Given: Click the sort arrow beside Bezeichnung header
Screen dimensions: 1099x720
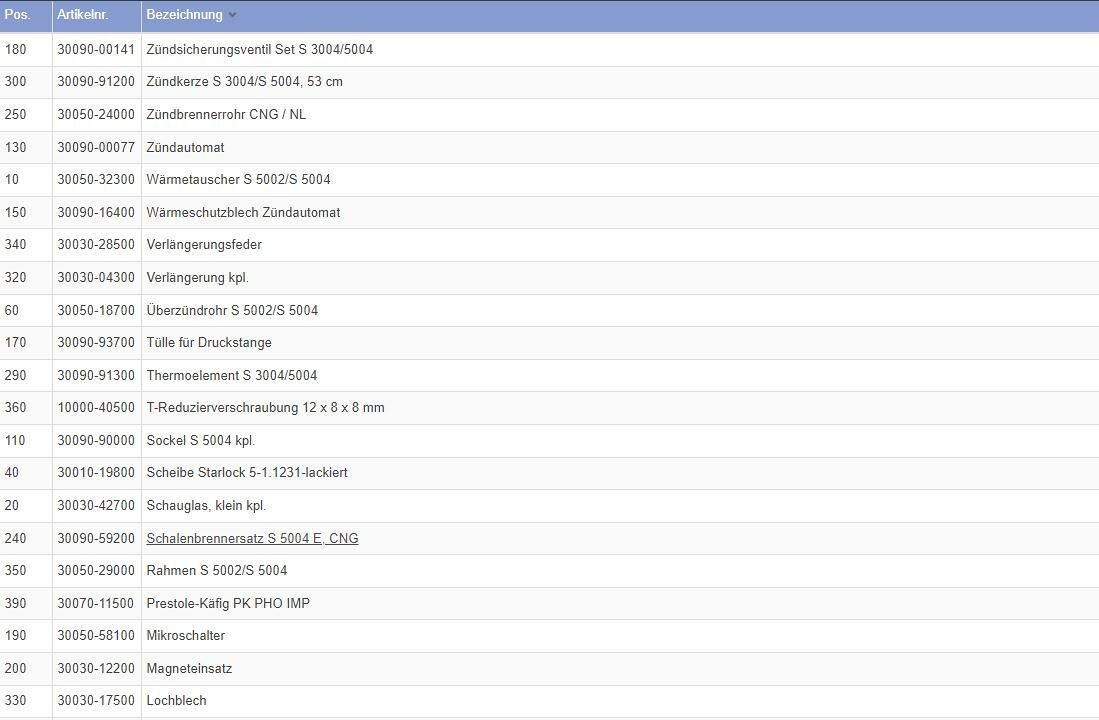Looking at the screenshot, I should [233, 15].
